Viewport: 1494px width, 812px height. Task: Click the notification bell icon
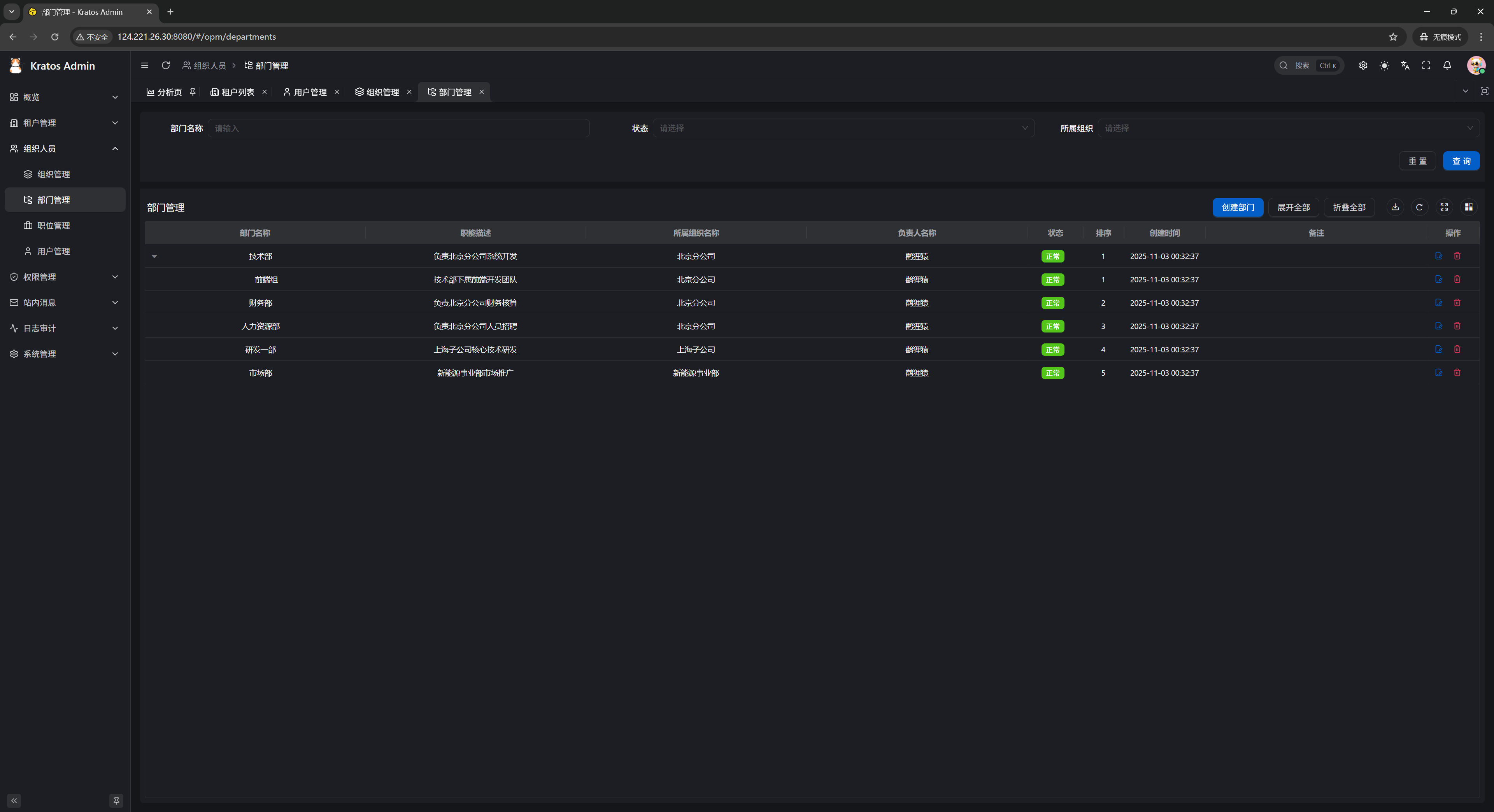pos(1447,65)
